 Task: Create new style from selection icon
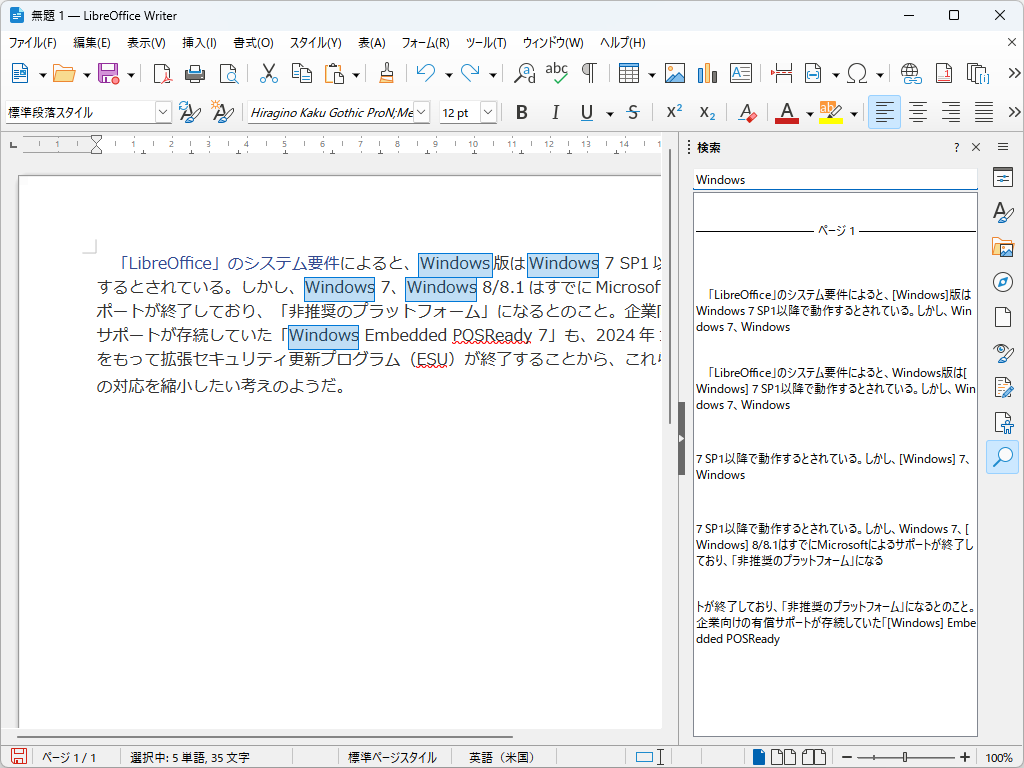click(222, 112)
